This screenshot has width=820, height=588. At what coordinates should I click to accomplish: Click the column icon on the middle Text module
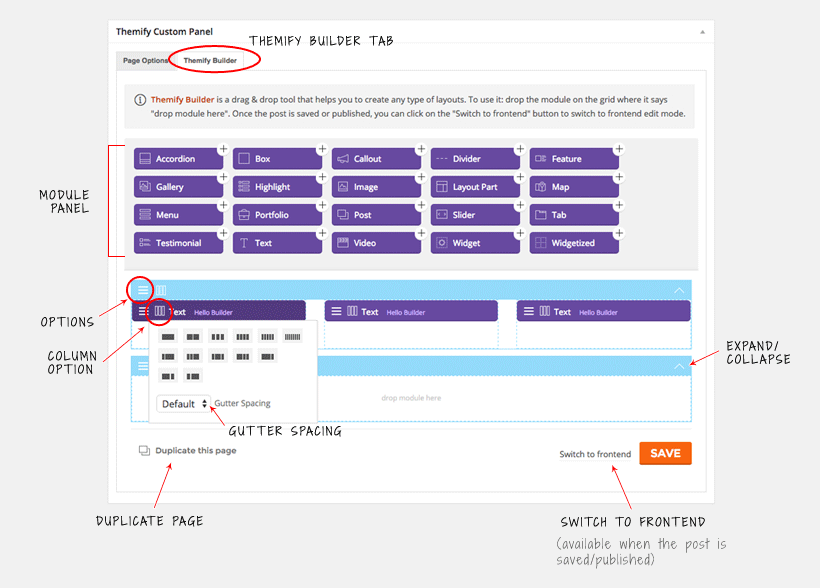click(352, 311)
